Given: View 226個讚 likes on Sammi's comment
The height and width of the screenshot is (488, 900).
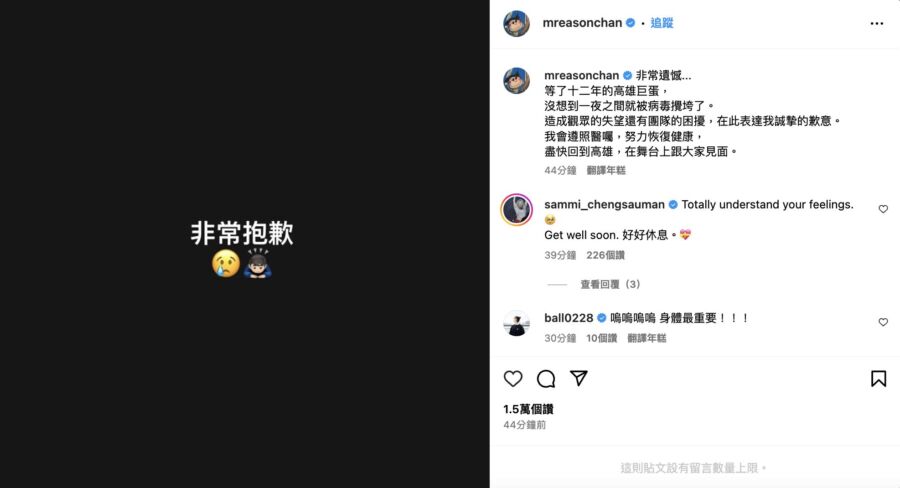Looking at the screenshot, I should click(x=606, y=255).
